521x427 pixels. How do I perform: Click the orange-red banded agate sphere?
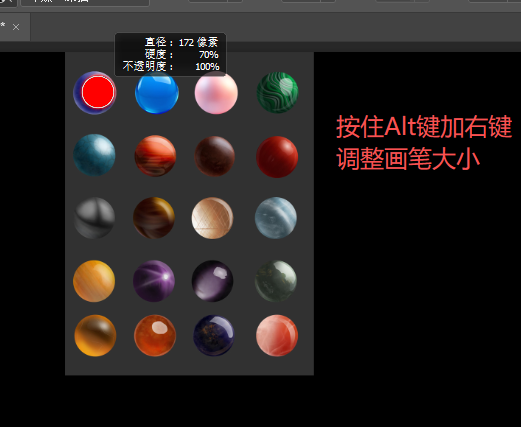pos(155,156)
